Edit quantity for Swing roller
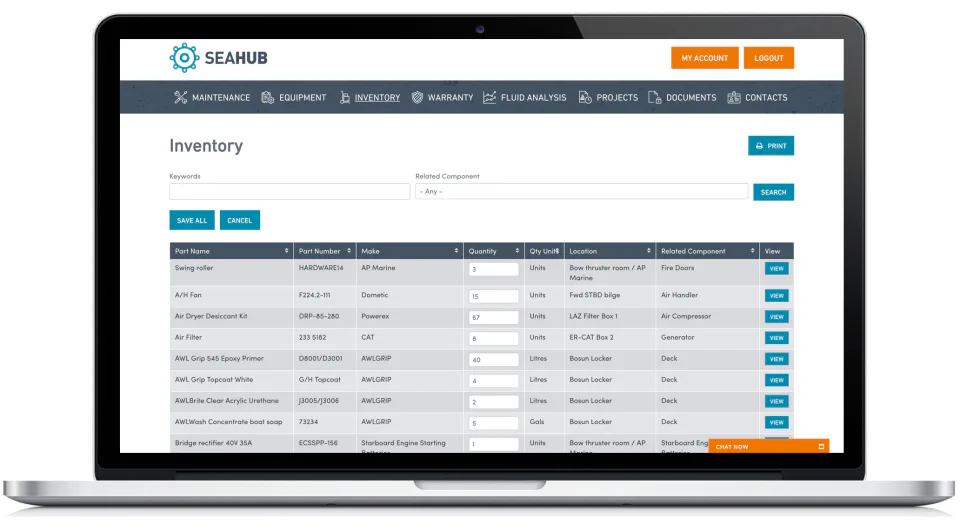This screenshot has width=960, height=531. [493, 269]
